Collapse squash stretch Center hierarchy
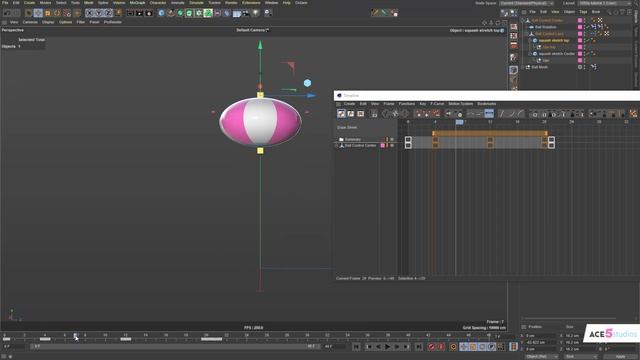 [530, 54]
